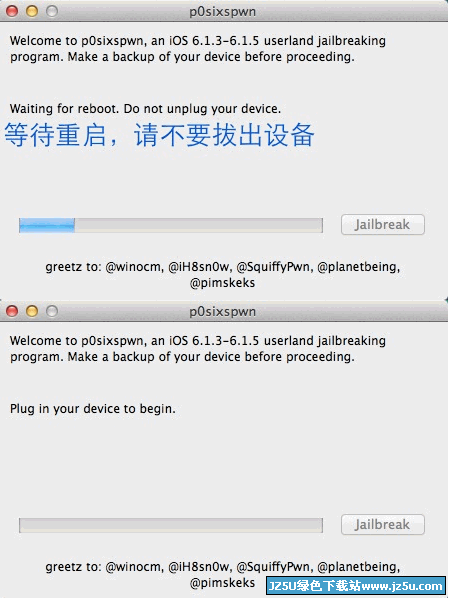Click the greetz credits line in the upper window
The width and height of the screenshot is (449, 598).
point(223,275)
